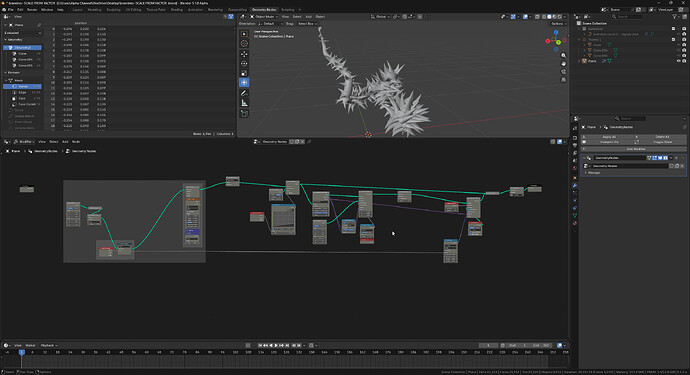Toggle the viewport overlays button
The image size is (690, 375).
[525, 17]
